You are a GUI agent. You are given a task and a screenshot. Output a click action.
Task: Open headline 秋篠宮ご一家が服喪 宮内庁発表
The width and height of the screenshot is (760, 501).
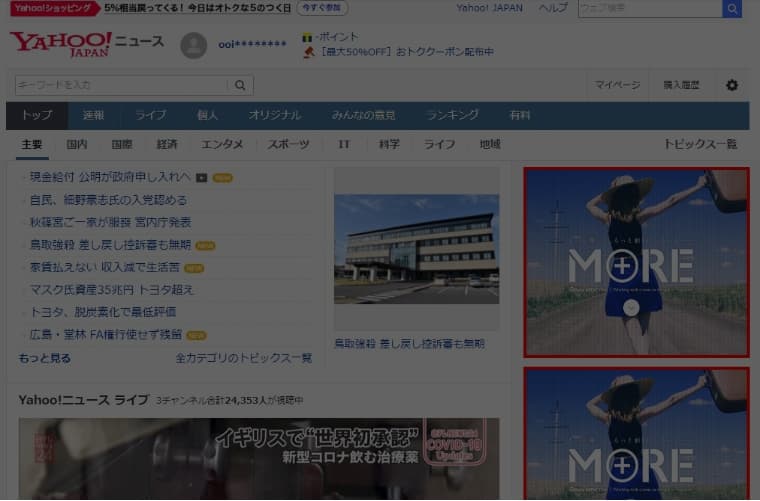click(111, 222)
